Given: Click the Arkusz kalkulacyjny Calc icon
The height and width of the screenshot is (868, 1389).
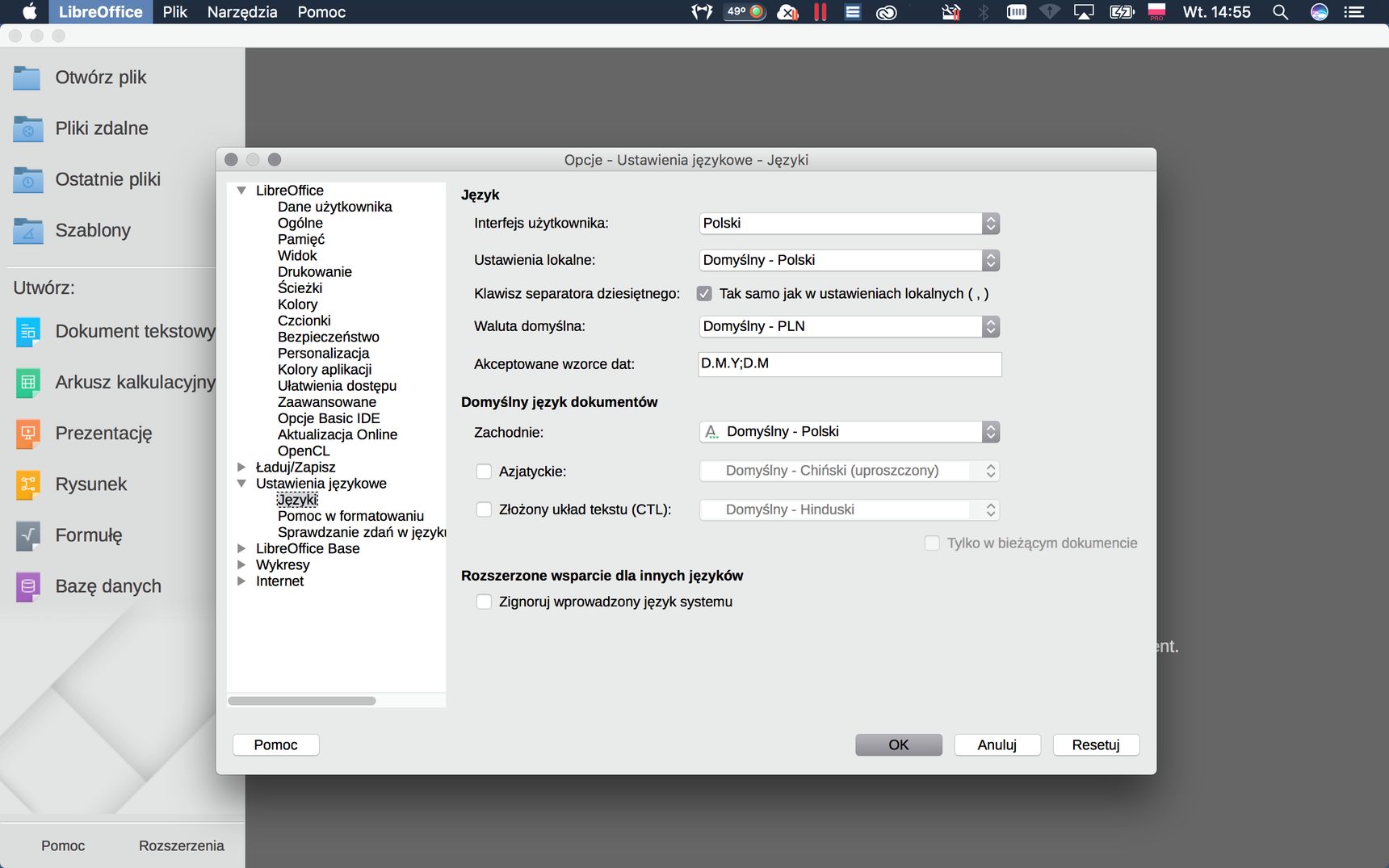Looking at the screenshot, I should (27, 383).
